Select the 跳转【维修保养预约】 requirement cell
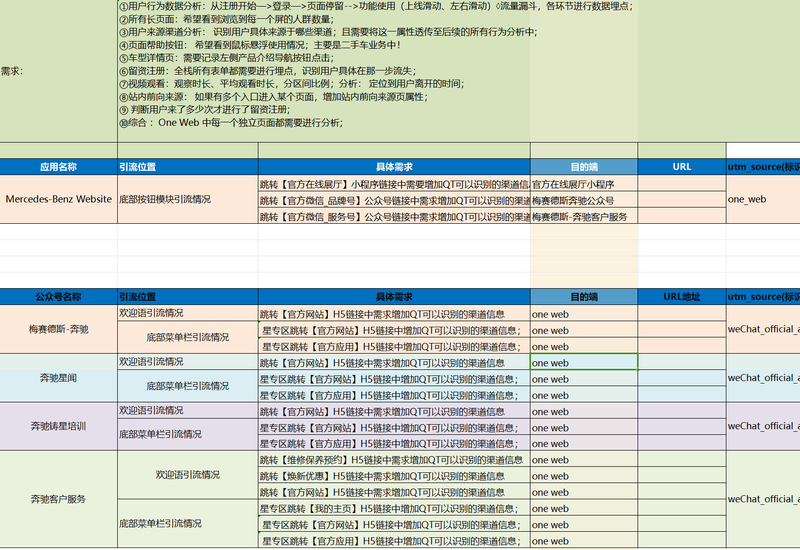Screen dimensions: 800x550 pyautogui.click(x=394, y=460)
